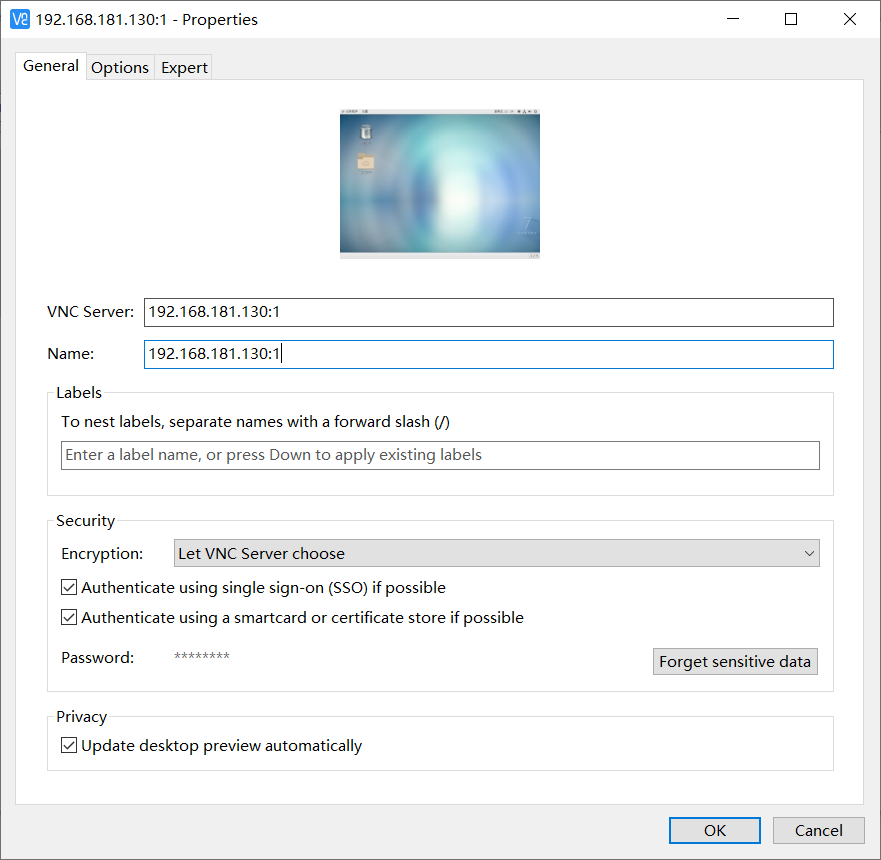881x860 pixels.
Task: Close the Properties dialog window
Action: 850,19
